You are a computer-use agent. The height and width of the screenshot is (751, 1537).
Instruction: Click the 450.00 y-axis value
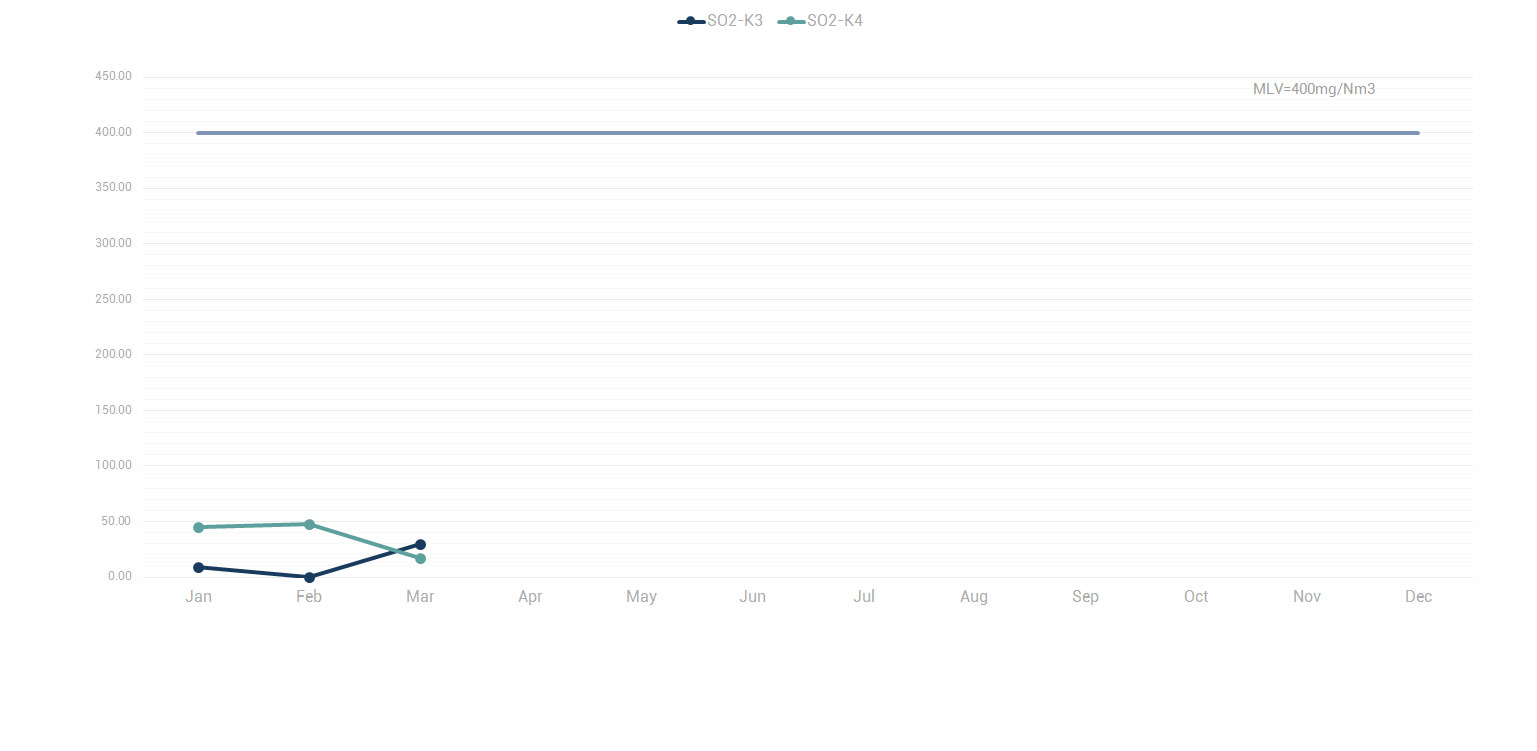click(113, 77)
